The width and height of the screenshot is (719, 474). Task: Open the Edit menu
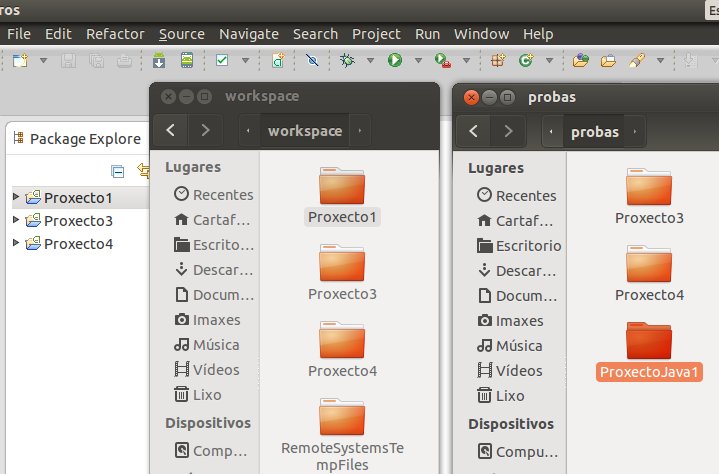[58, 34]
